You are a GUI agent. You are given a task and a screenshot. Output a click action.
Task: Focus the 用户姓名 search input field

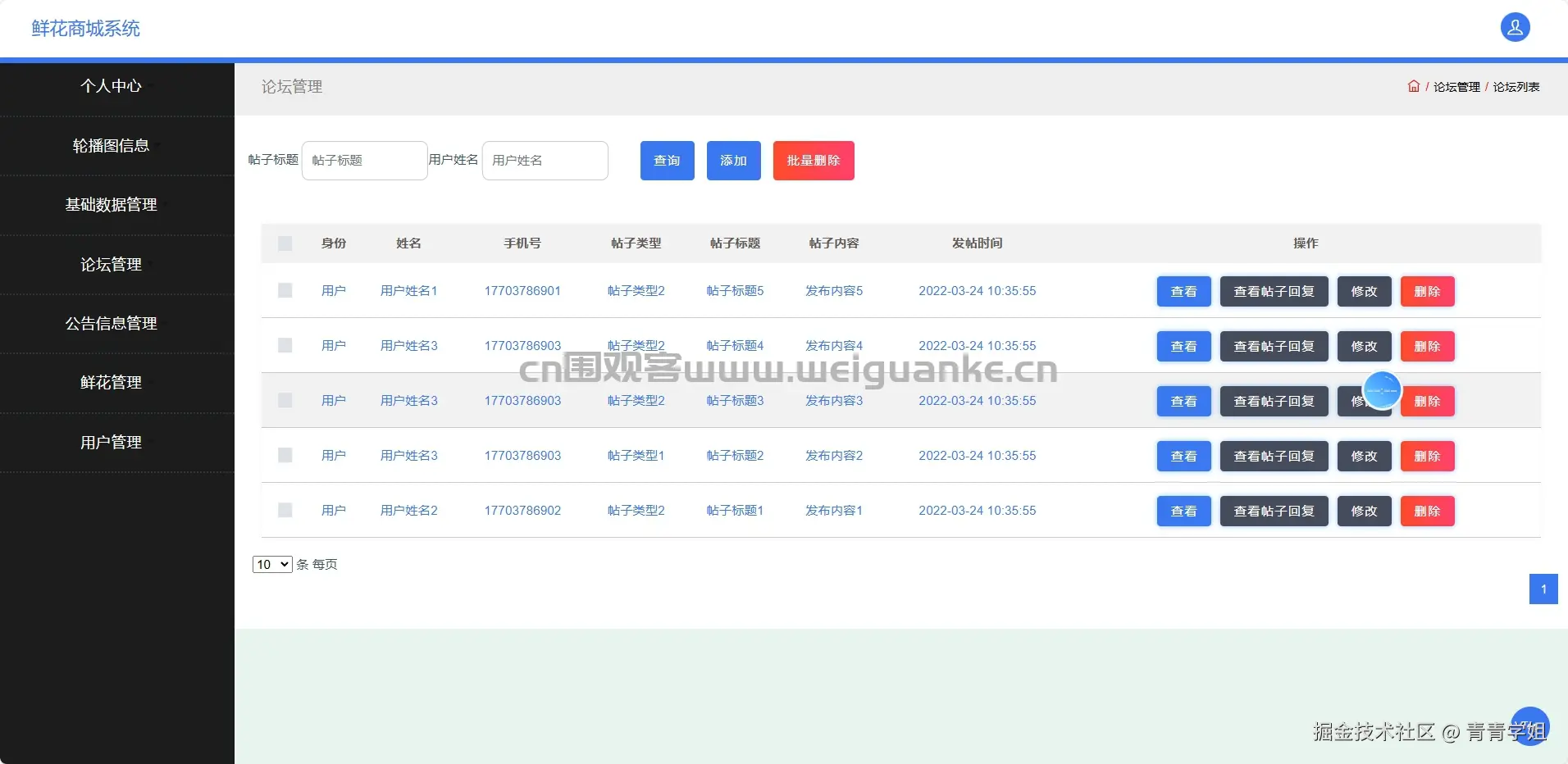(x=545, y=161)
